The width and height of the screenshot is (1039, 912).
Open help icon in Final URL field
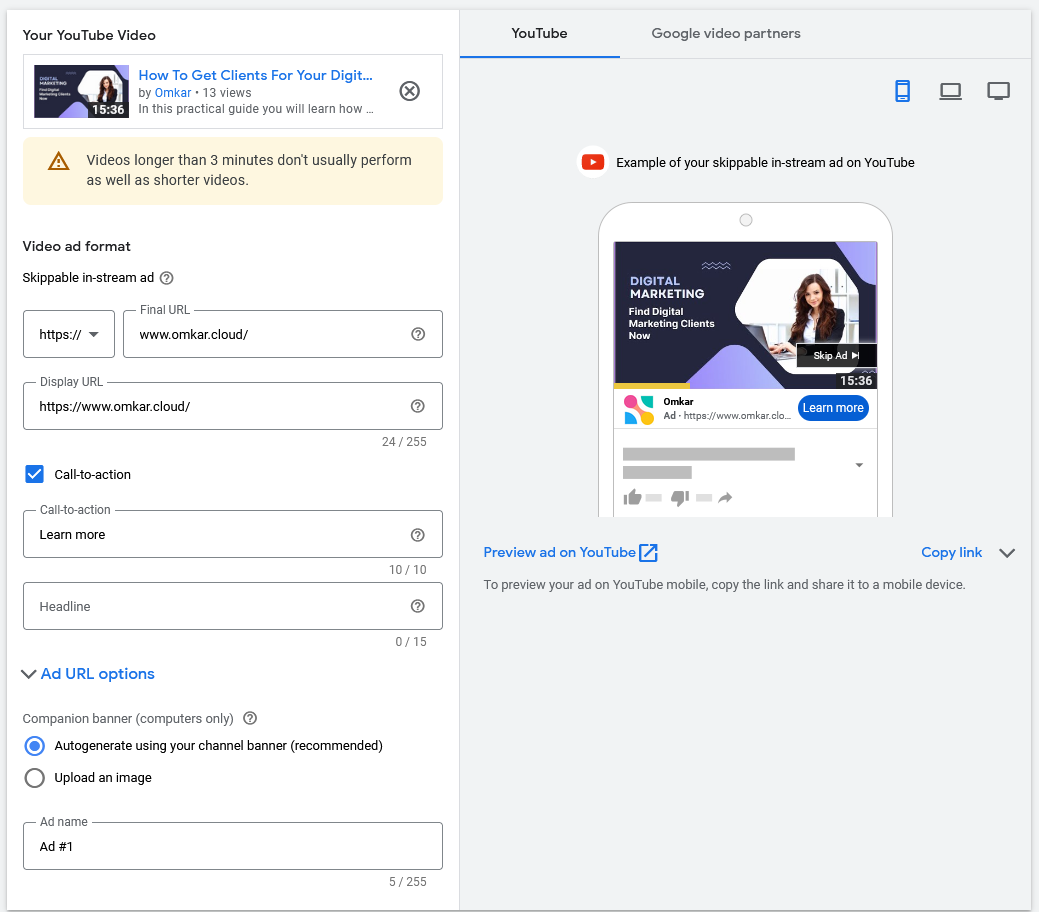[x=417, y=334]
